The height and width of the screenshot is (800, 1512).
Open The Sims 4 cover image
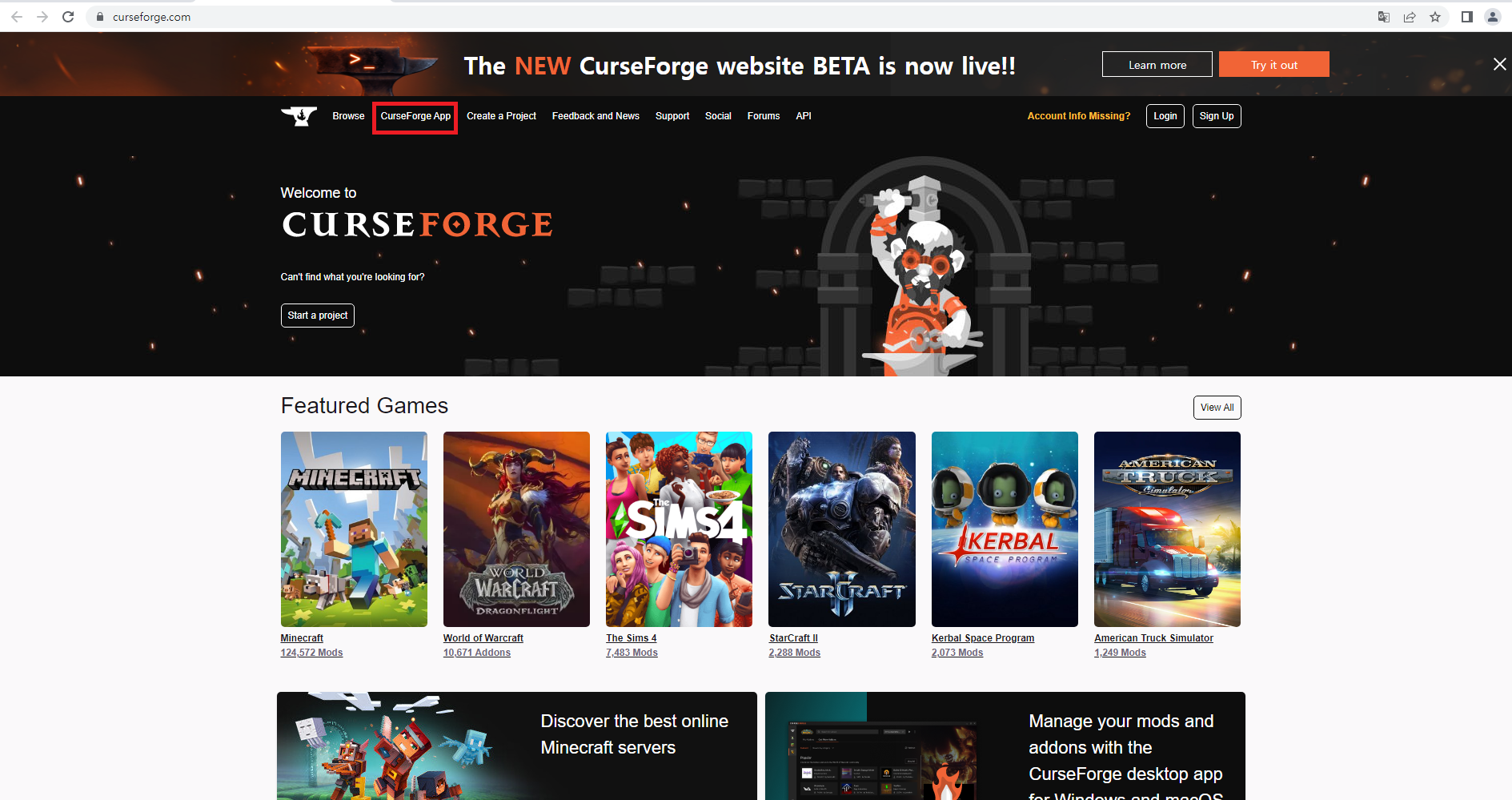679,529
